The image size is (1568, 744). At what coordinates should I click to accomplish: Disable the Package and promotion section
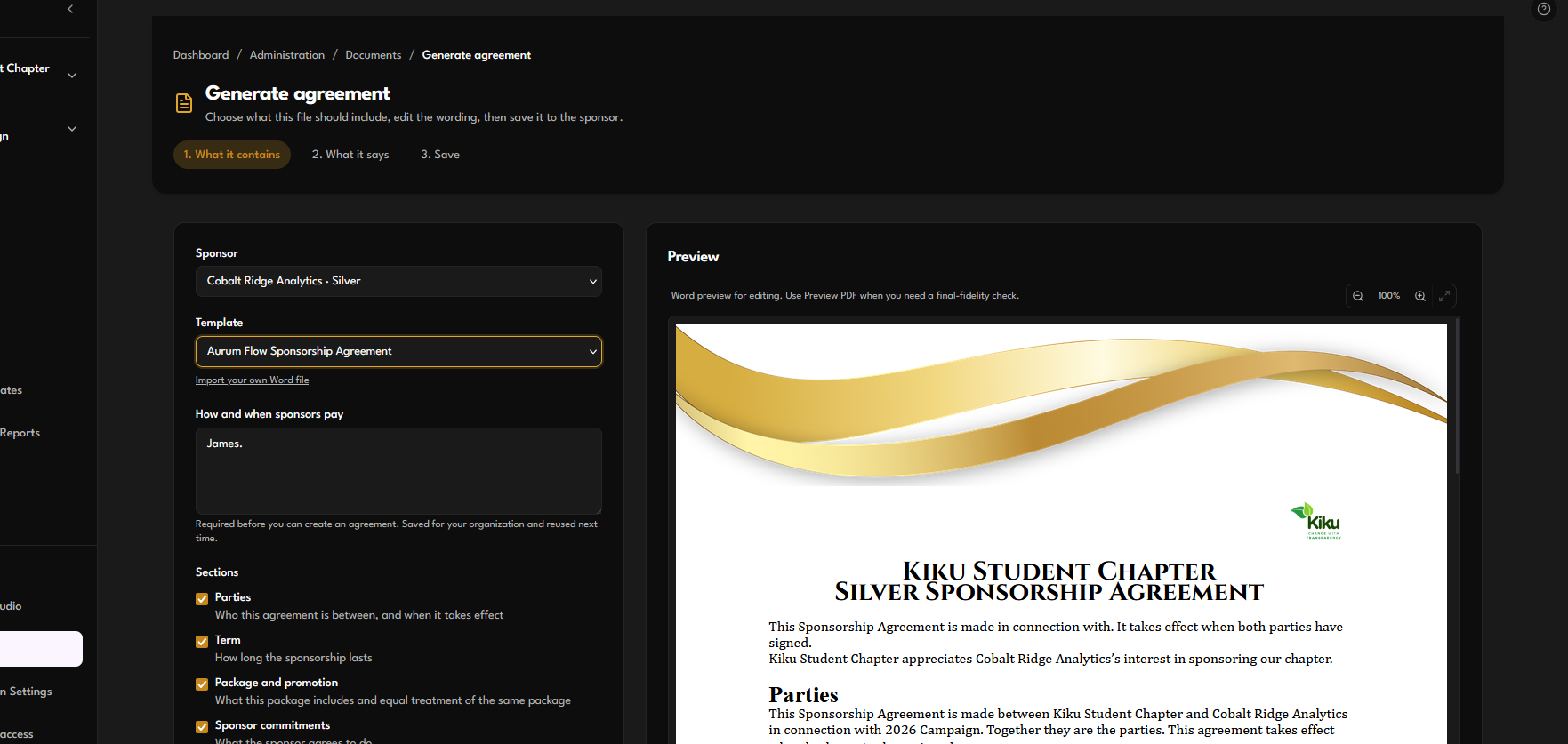[202, 684]
